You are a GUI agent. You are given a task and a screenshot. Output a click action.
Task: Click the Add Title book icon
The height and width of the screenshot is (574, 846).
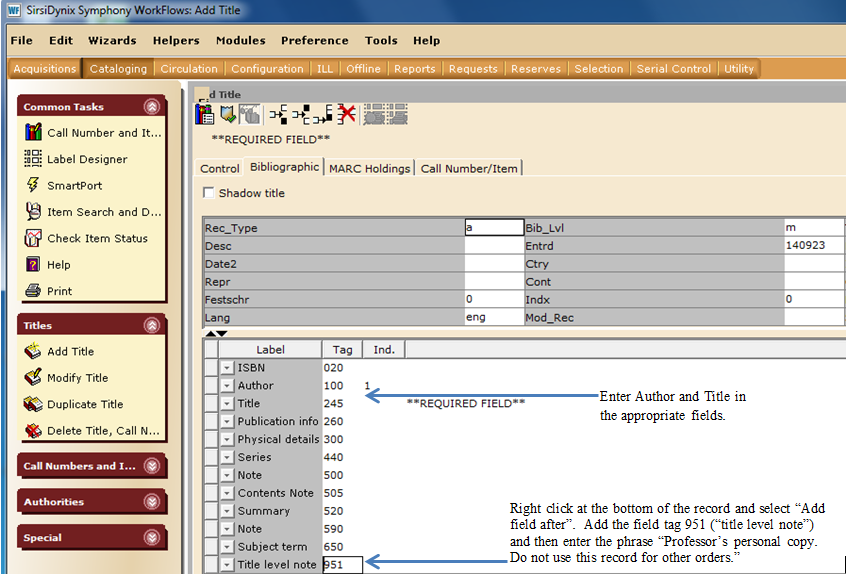pos(33,351)
